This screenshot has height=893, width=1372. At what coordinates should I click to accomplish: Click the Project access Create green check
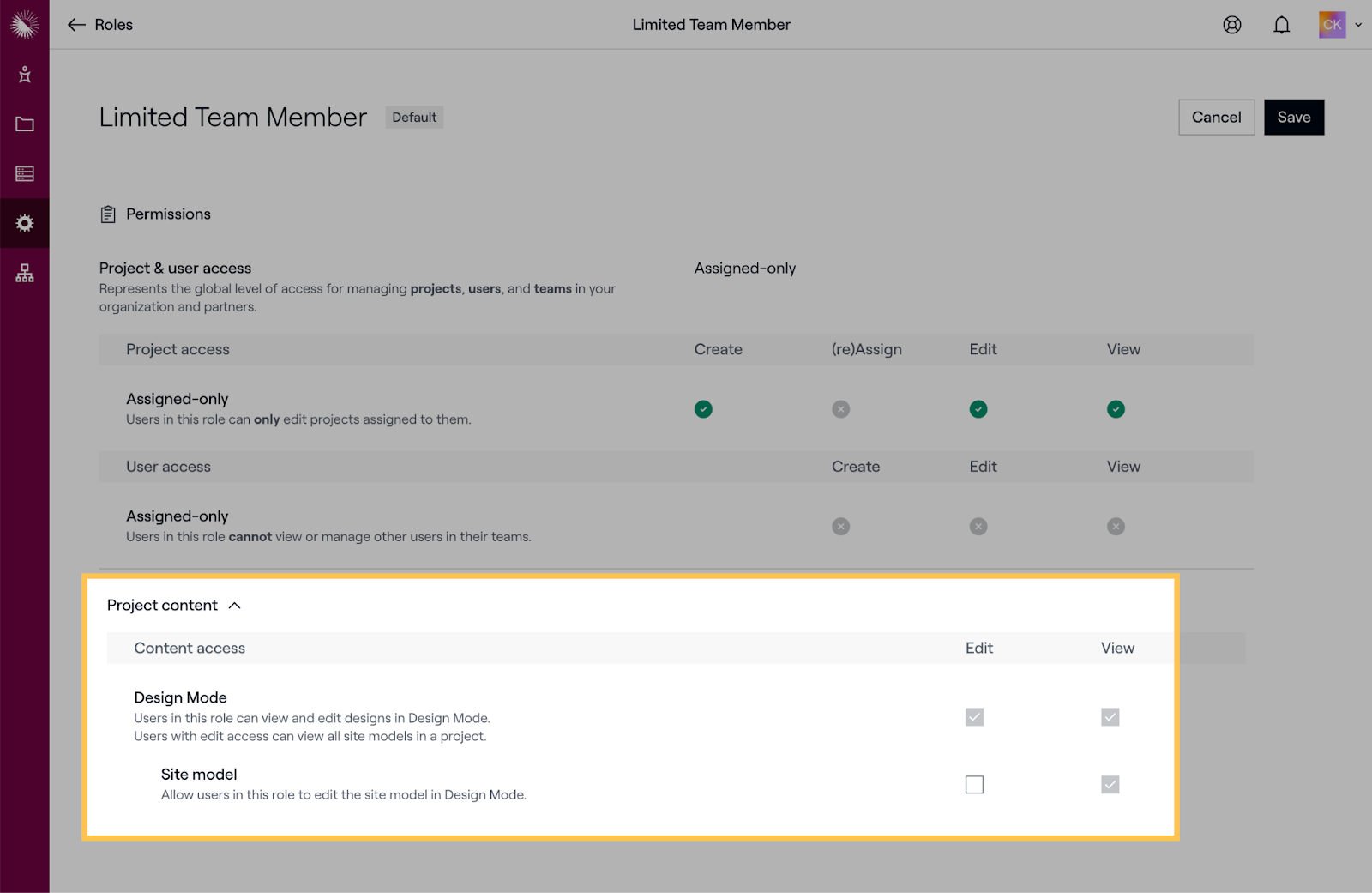703,409
